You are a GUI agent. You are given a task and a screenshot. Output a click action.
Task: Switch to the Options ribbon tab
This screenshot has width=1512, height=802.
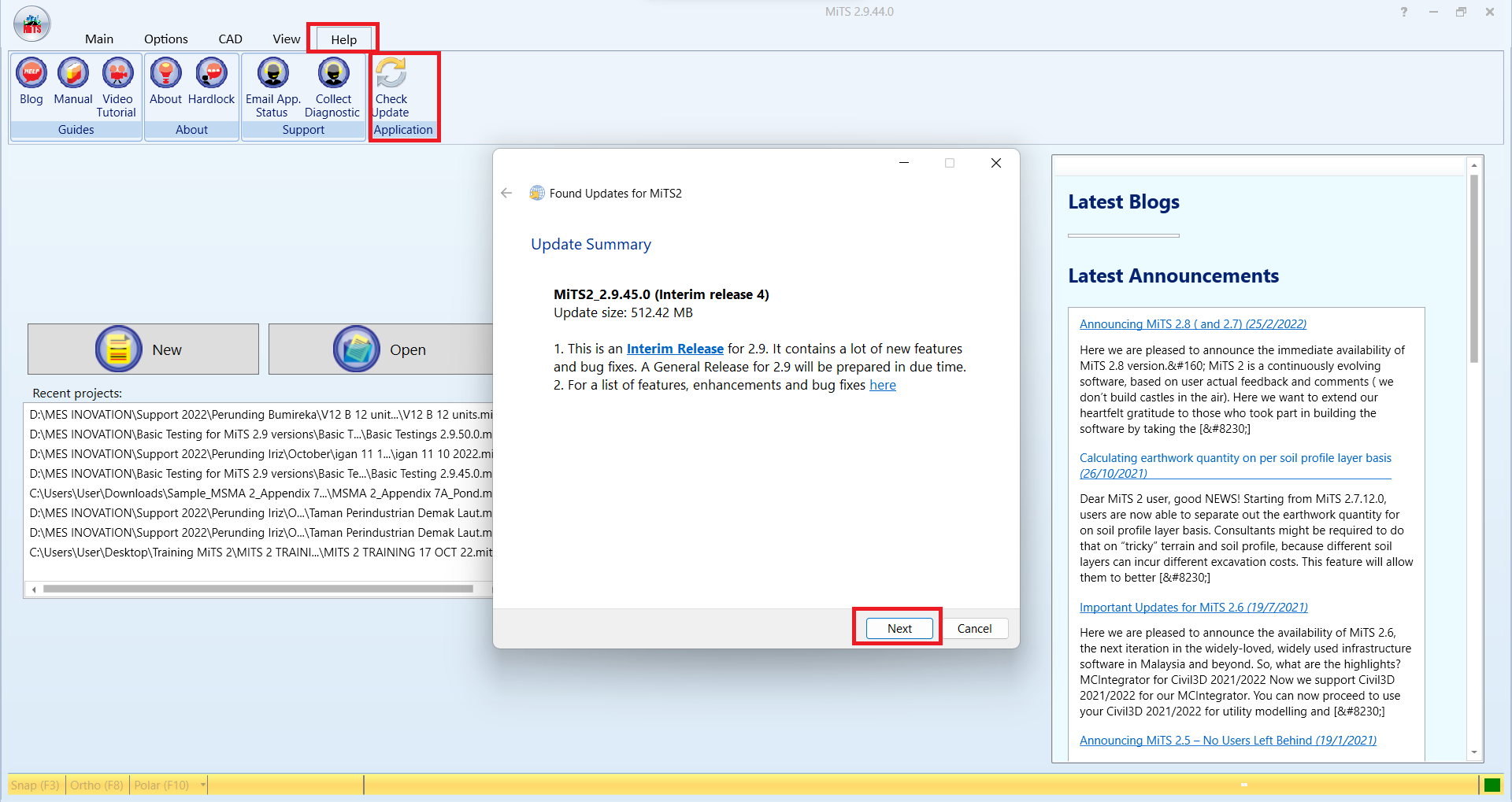(x=166, y=39)
